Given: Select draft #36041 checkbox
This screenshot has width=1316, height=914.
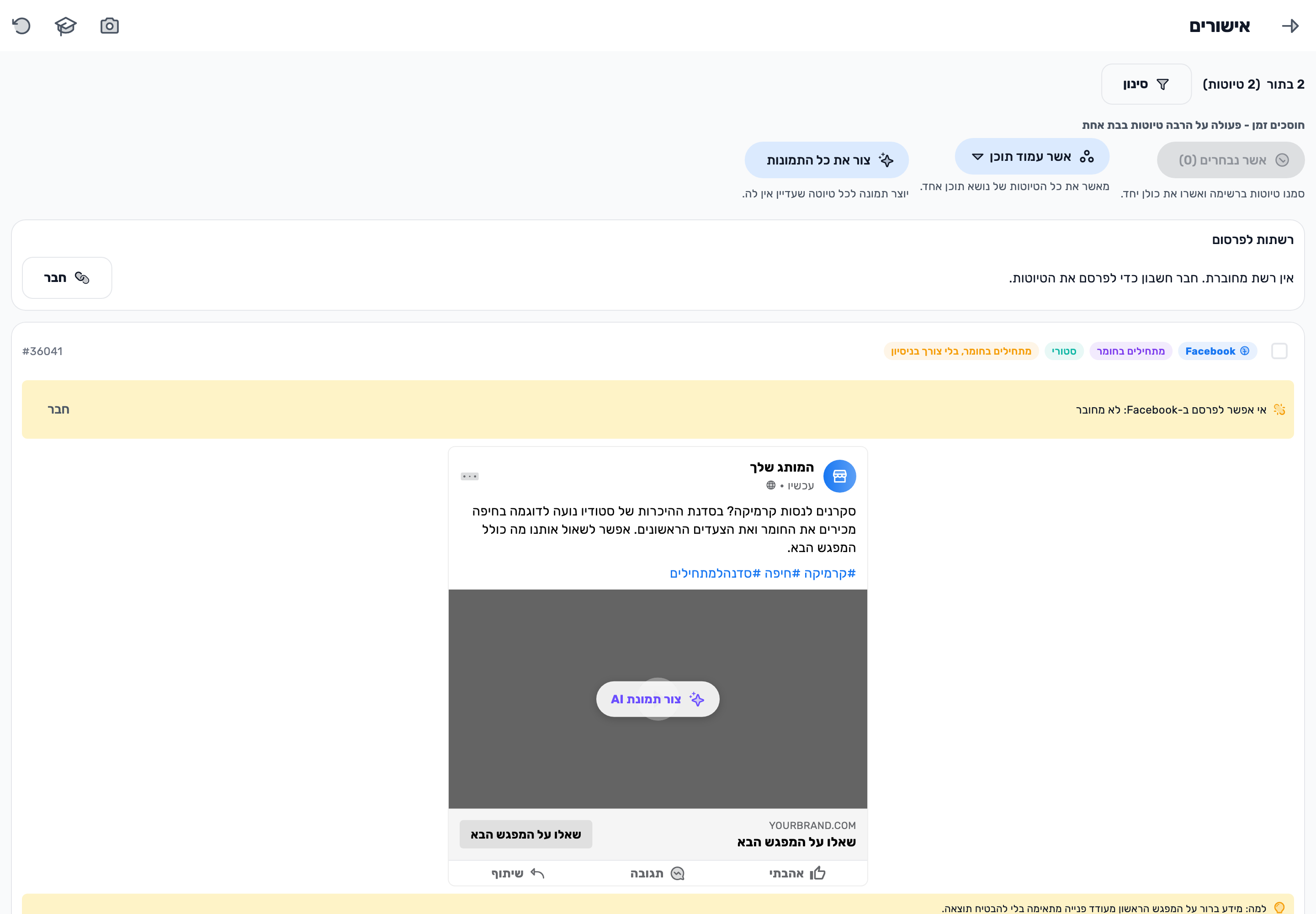Looking at the screenshot, I should point(1279,351).
